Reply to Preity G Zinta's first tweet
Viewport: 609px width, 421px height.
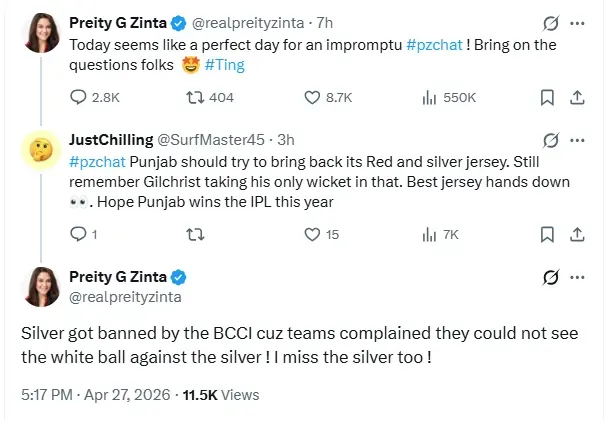click(80, 97)
